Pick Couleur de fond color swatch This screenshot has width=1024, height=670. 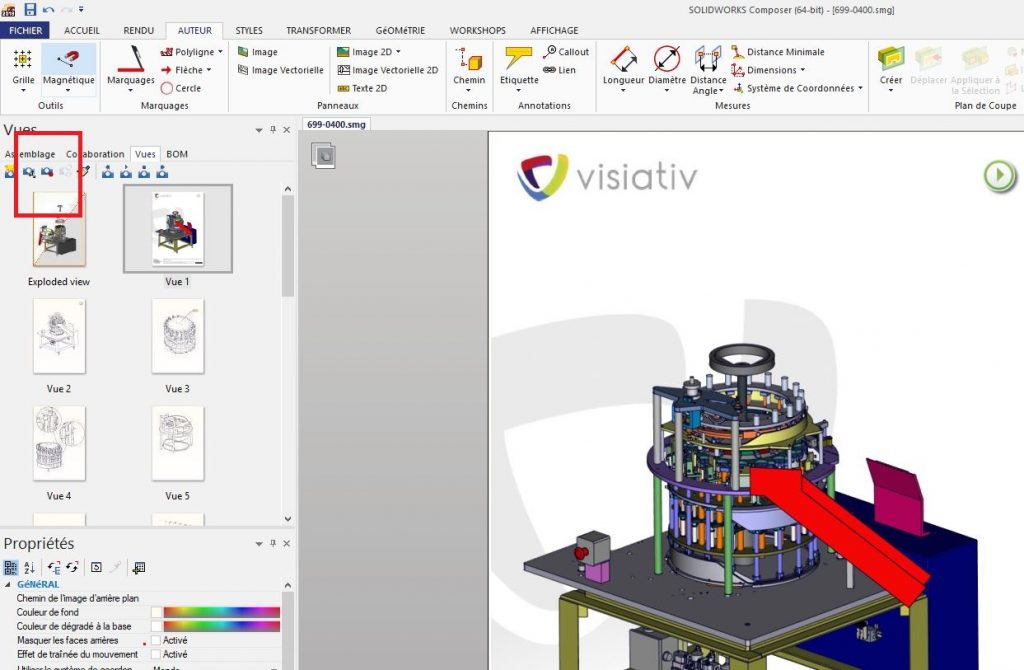pos(156,612)
